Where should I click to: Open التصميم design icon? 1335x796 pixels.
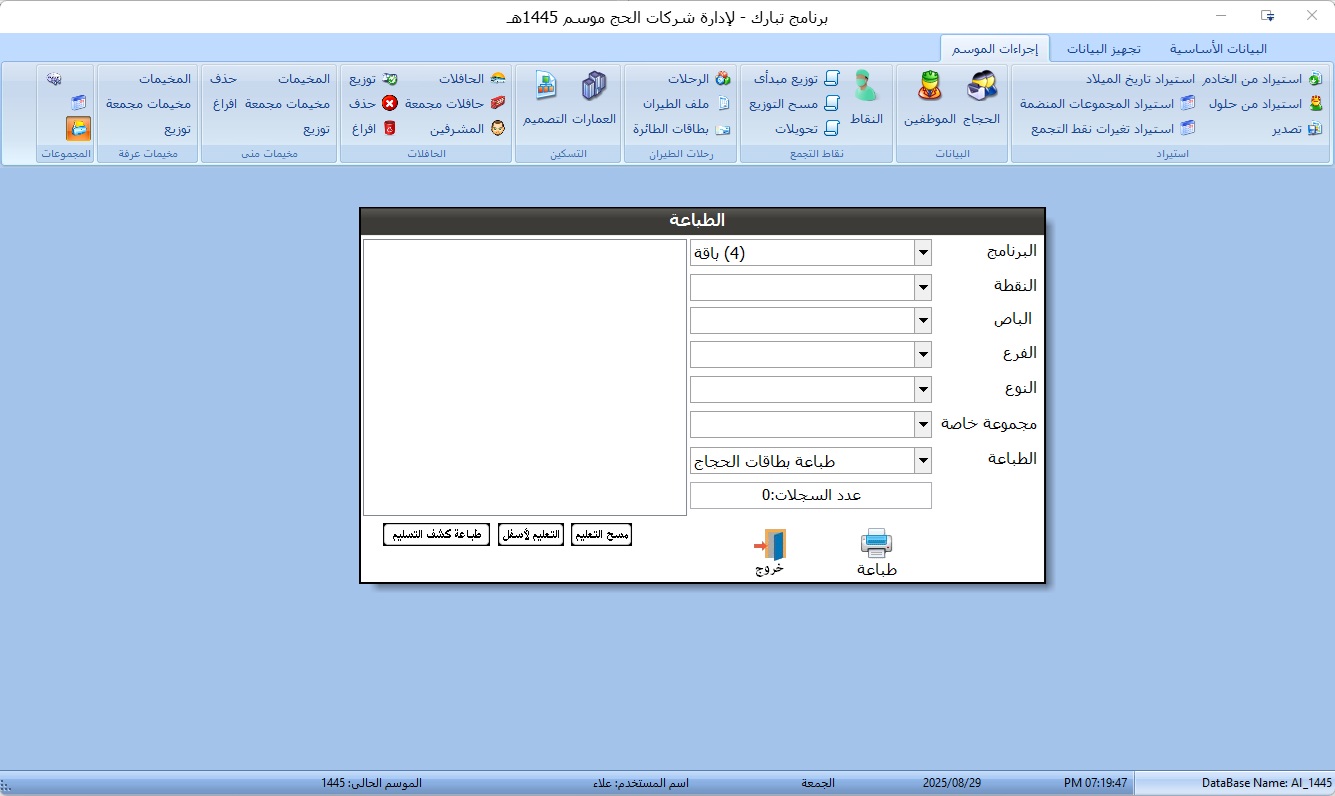click(x=545, y=90)
